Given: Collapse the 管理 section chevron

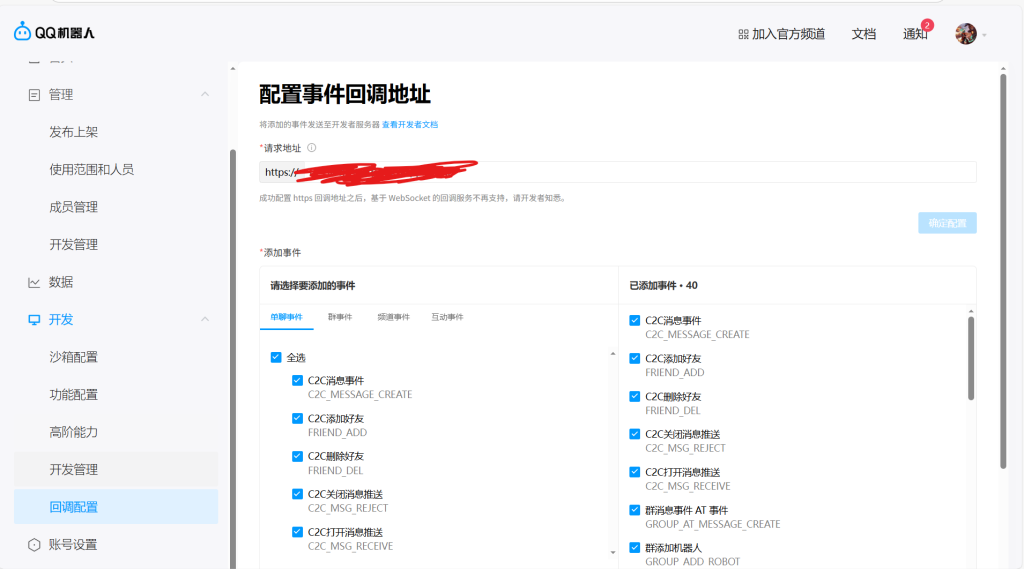Looking at the screenshot, I should point(205,95).
